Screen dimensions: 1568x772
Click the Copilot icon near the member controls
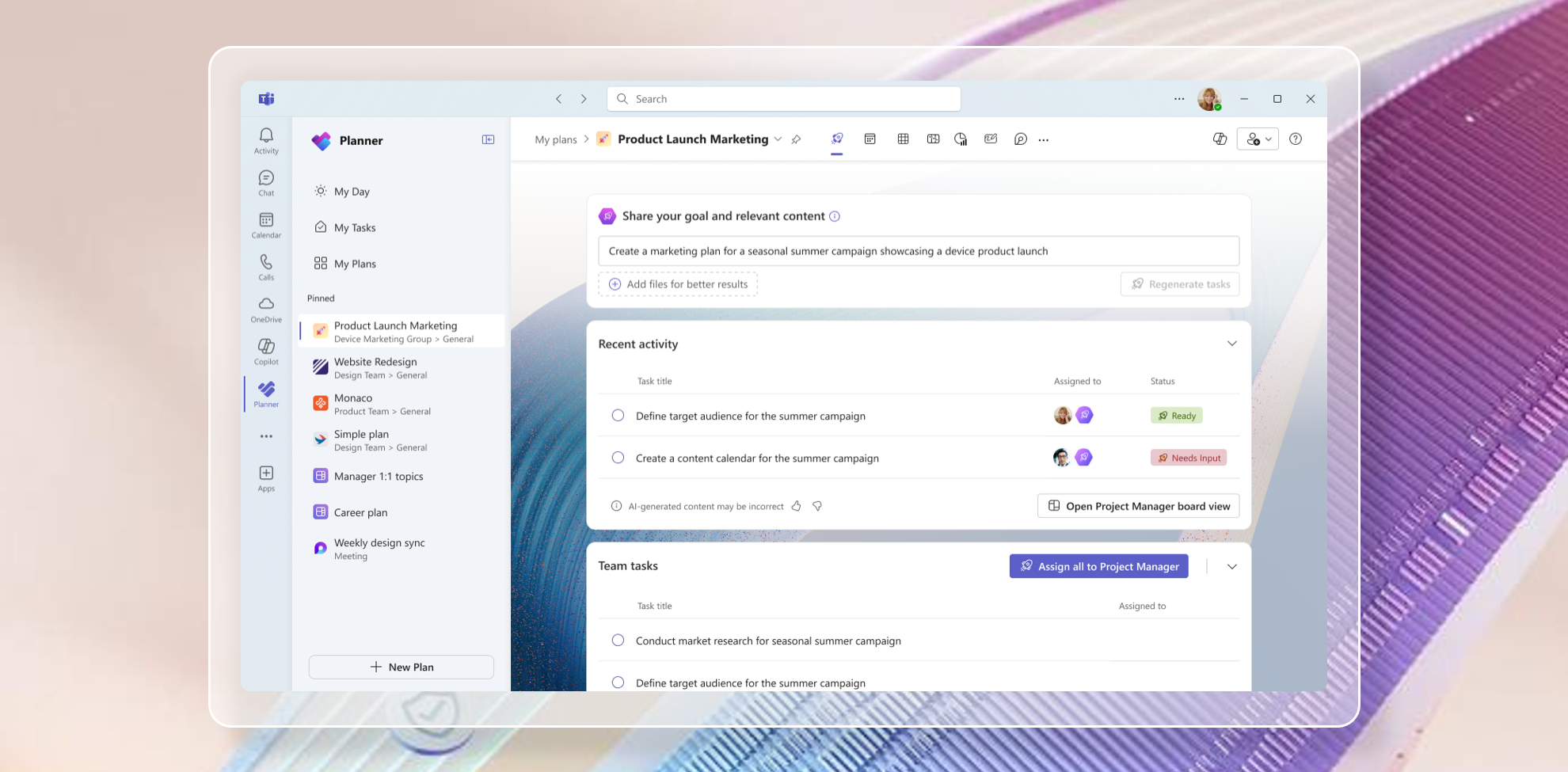[1220, 139]
